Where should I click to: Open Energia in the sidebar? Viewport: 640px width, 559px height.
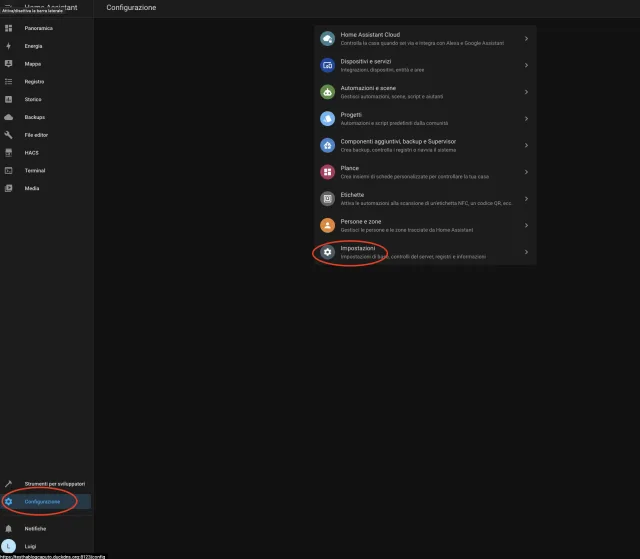(33, 46)
